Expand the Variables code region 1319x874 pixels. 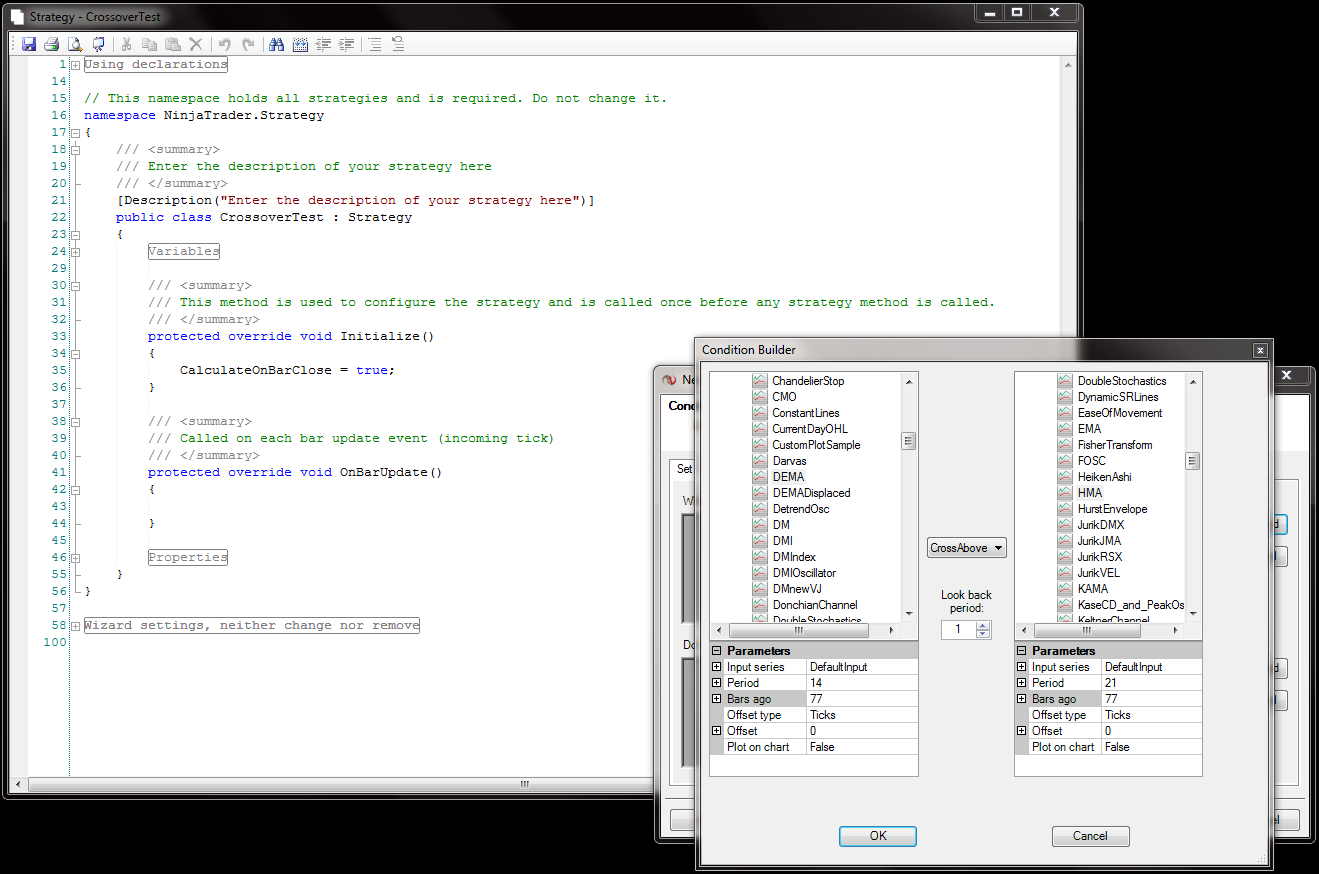point(75,252)
